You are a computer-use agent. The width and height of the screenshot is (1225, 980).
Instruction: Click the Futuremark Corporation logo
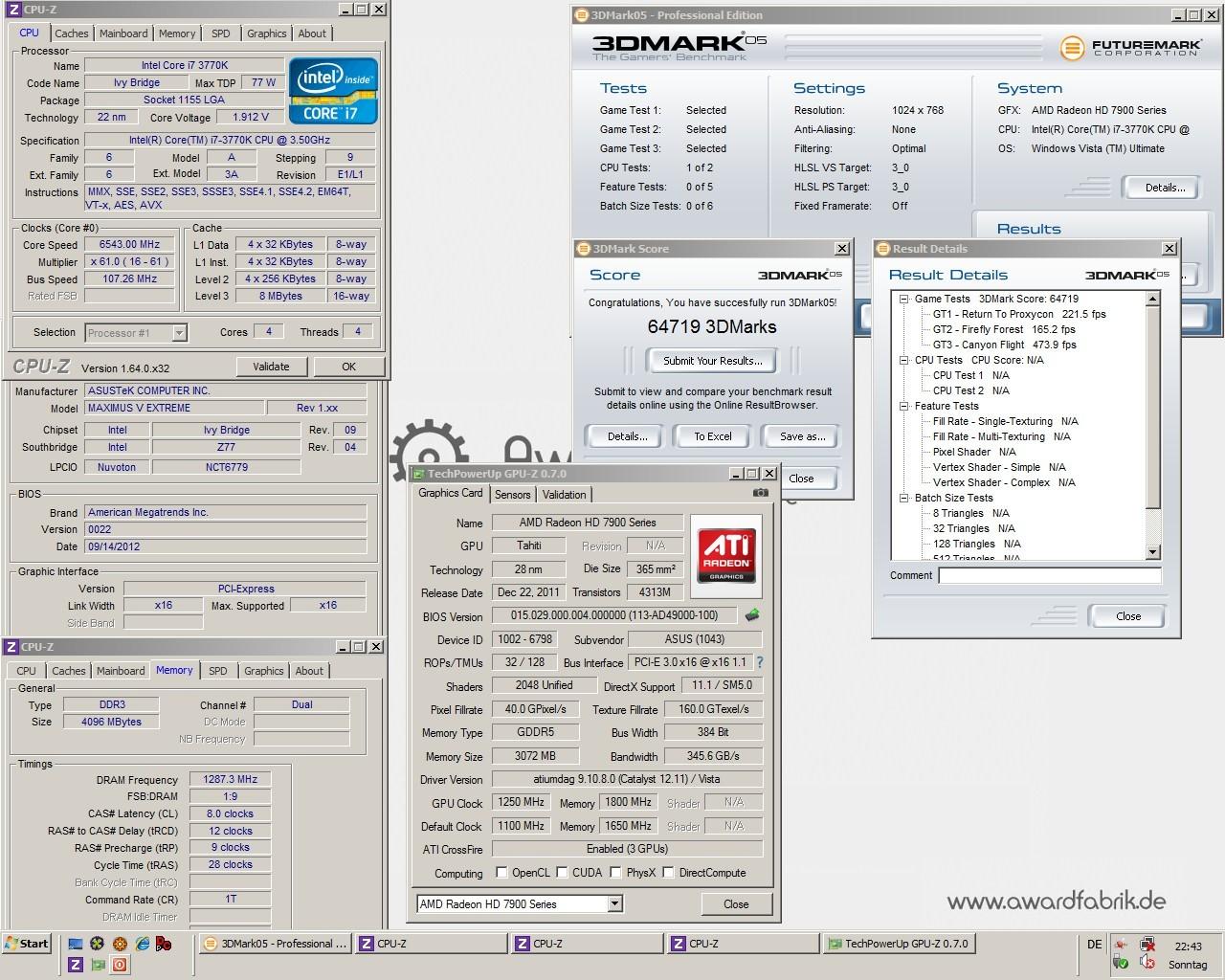[1130, 48]
